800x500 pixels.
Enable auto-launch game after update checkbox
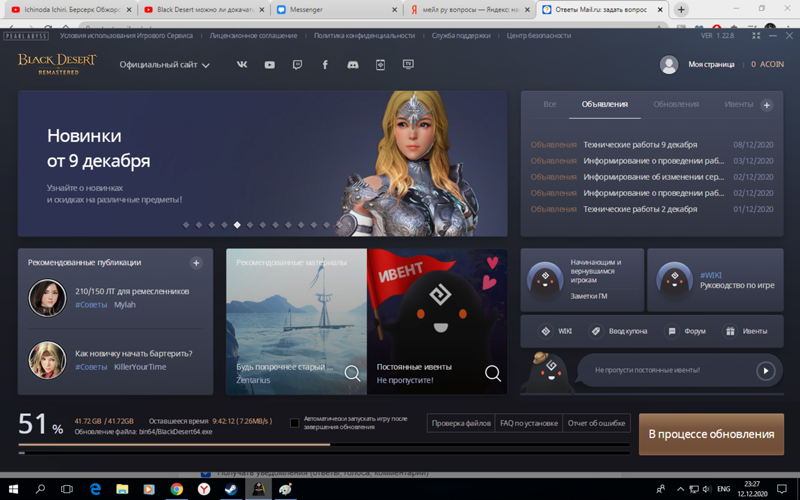point(294,423)
